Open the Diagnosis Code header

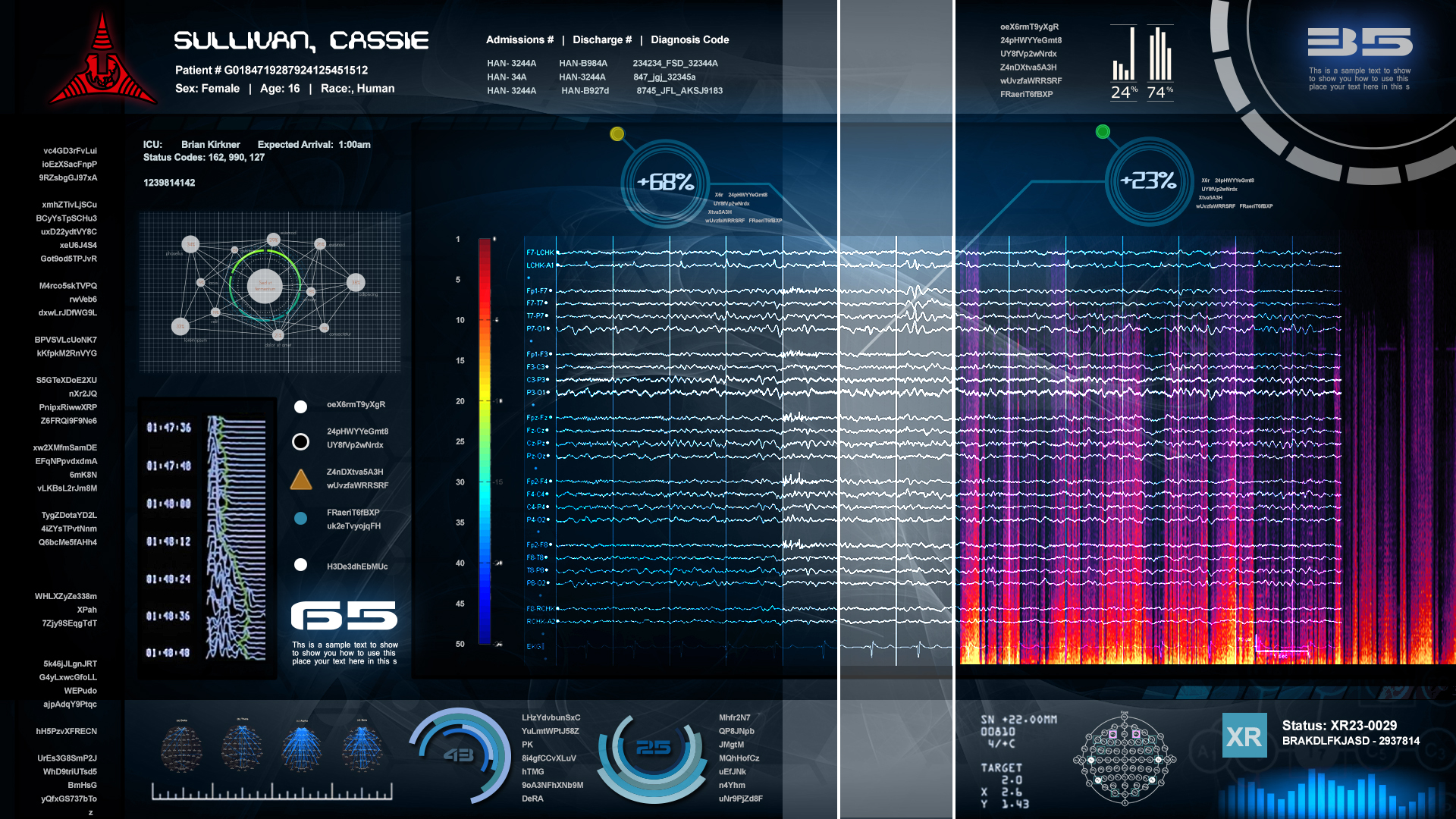[x=689, y=39]
